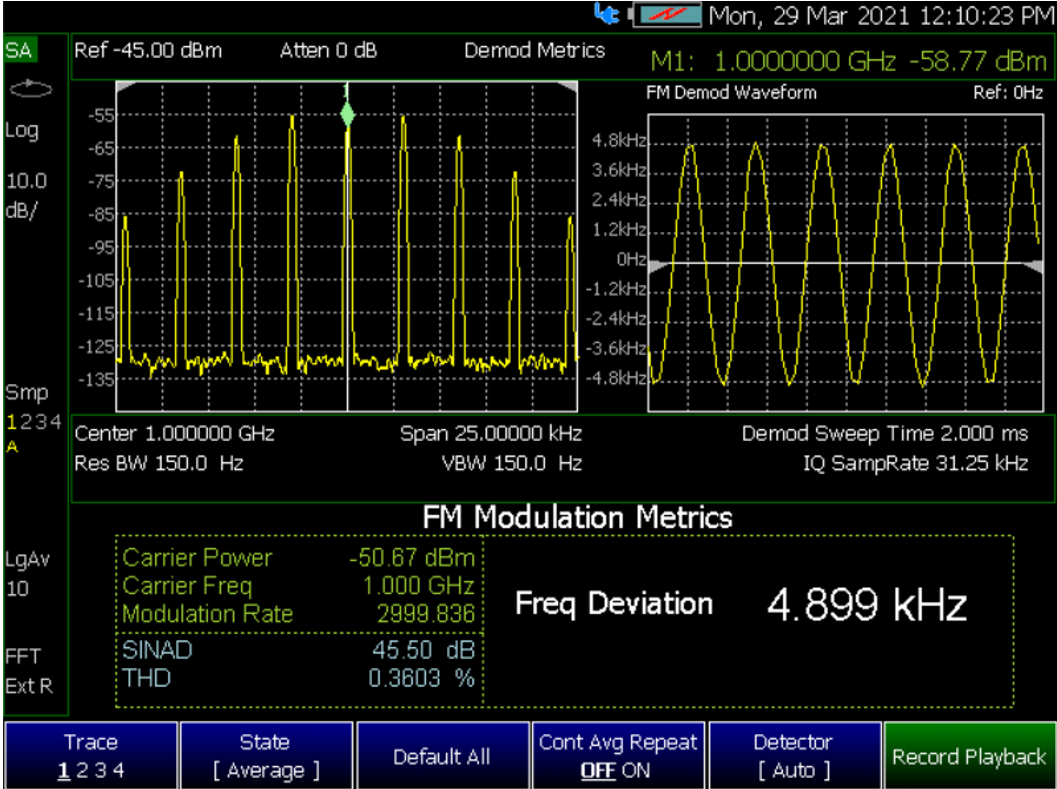The width and height of the screenshot is (1057, 789).
Task: Select the SA mode indicator
Action: coord(20,50)
